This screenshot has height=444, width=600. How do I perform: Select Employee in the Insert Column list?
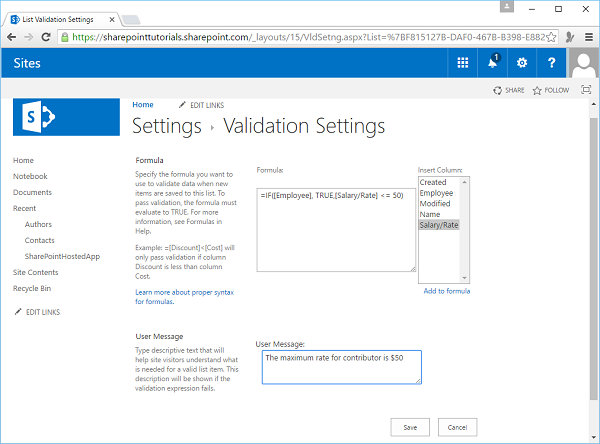436,192
